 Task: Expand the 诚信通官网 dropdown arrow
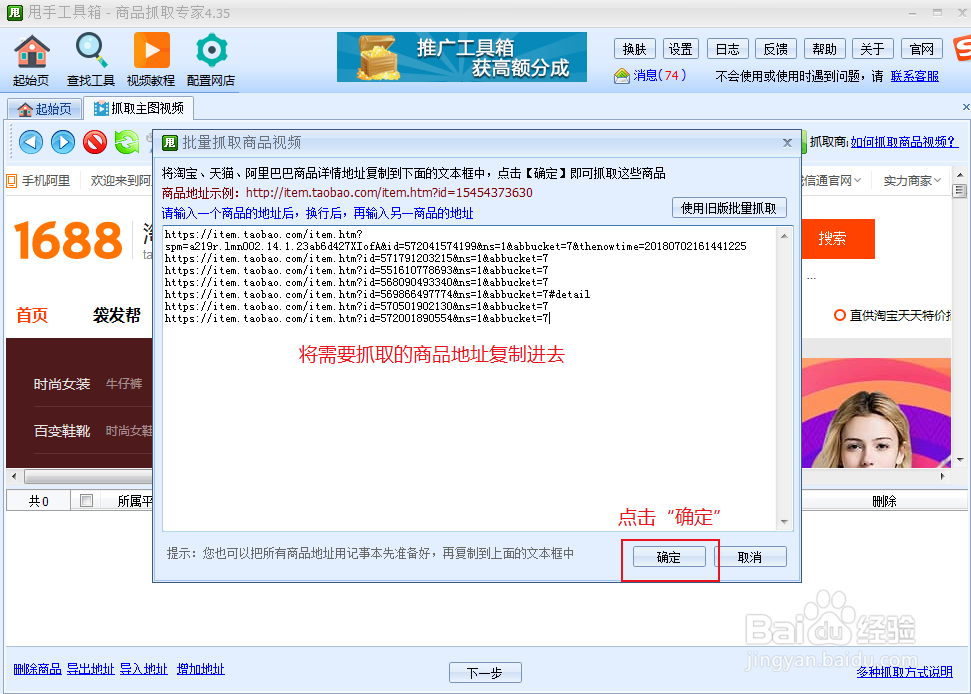857,181
